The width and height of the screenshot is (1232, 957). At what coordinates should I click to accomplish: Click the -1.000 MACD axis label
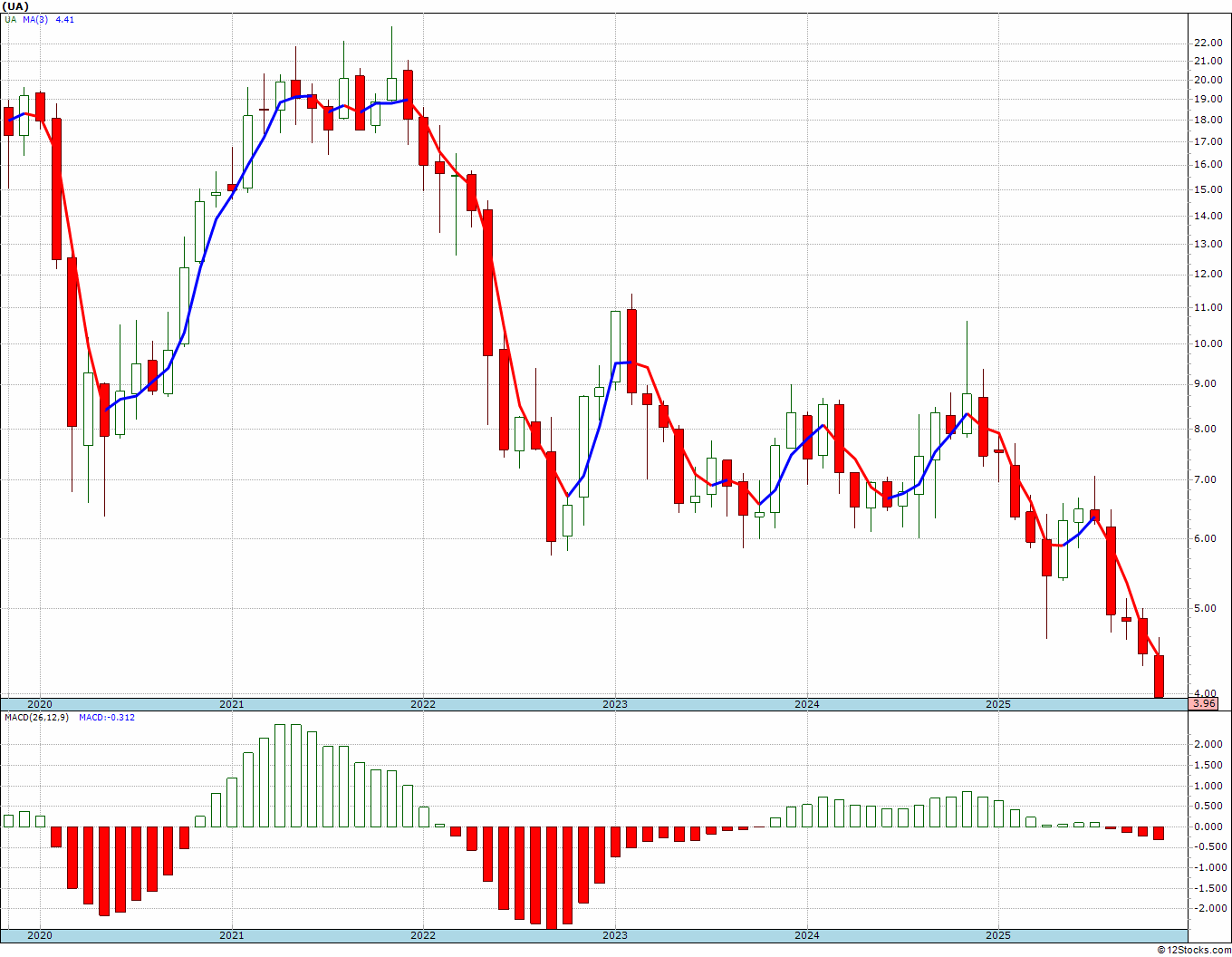1209,868
